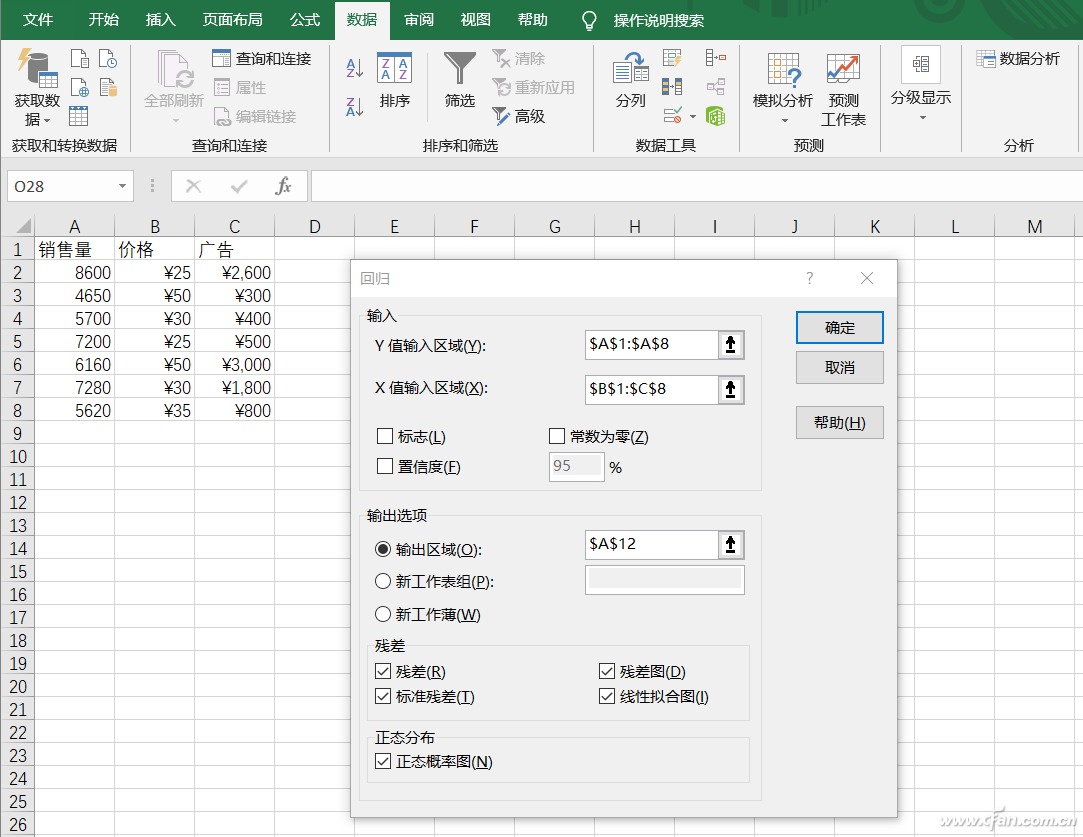Open 模拟分析 what-if analysis icon
The image size is (1083, 837).
click(783, 90)
